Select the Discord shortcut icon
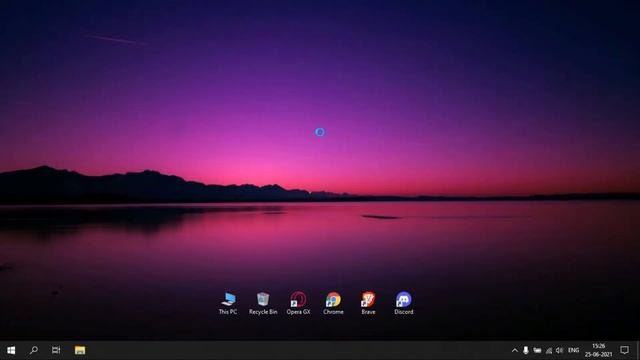Viewport: 640px width, 360px height. coord(404,303)
